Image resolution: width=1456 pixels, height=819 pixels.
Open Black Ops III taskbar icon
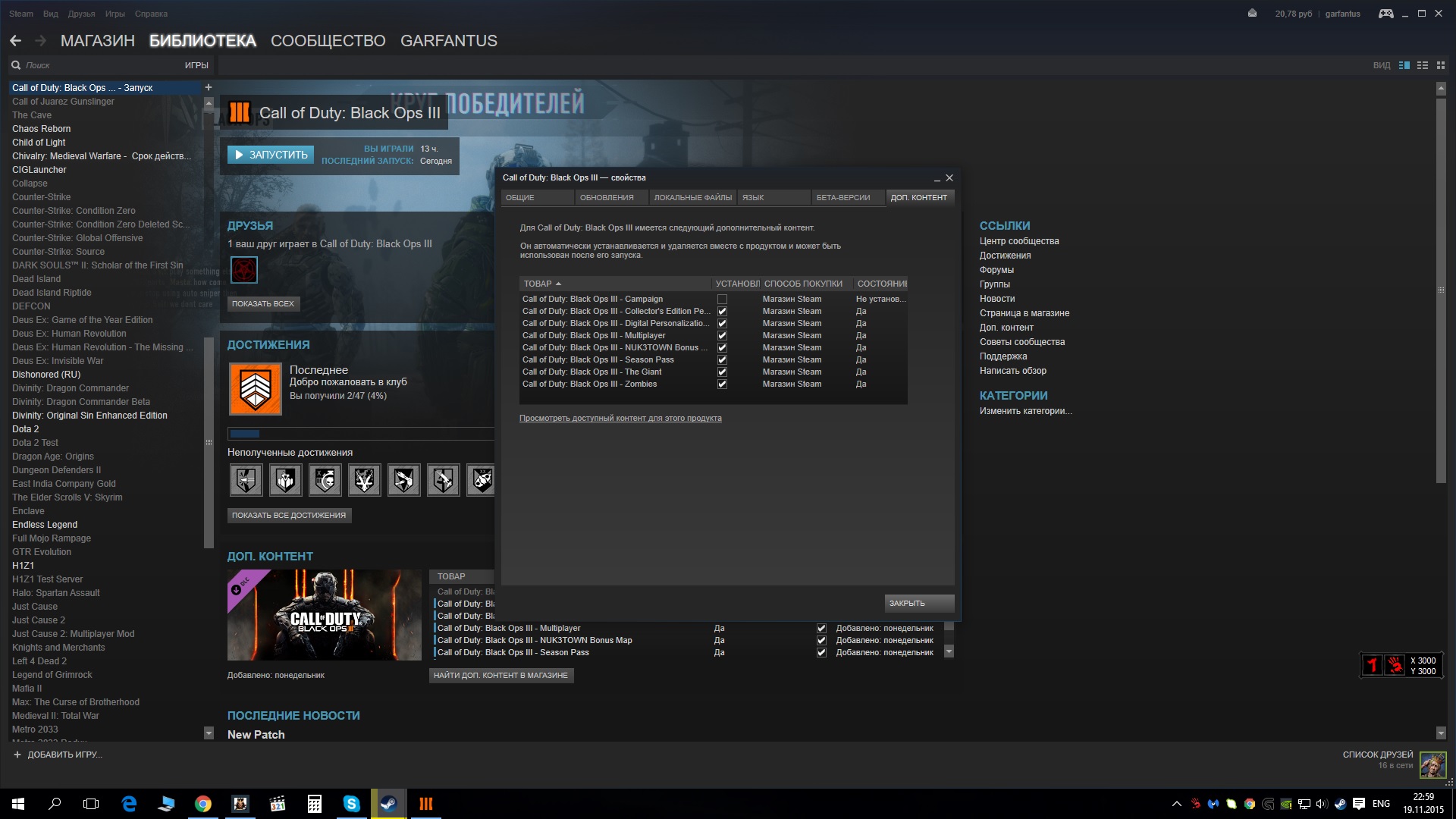[426, 804]
